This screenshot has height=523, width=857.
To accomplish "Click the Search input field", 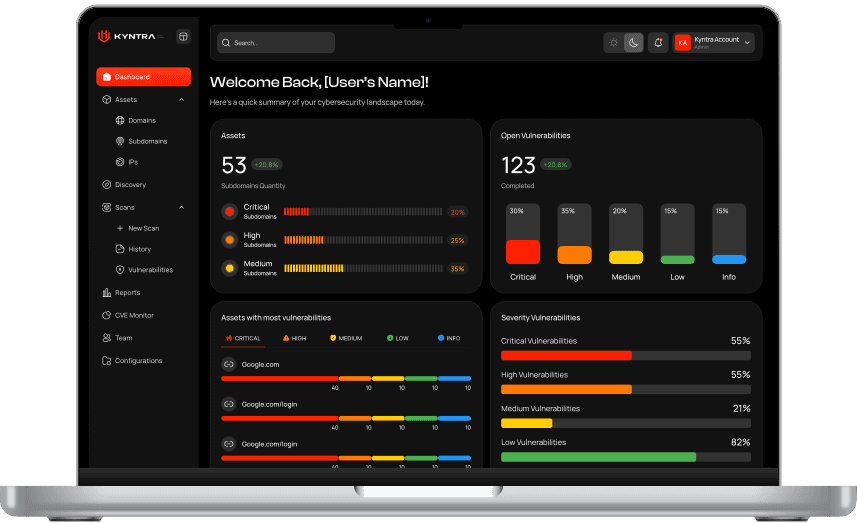I will (276, 43).
